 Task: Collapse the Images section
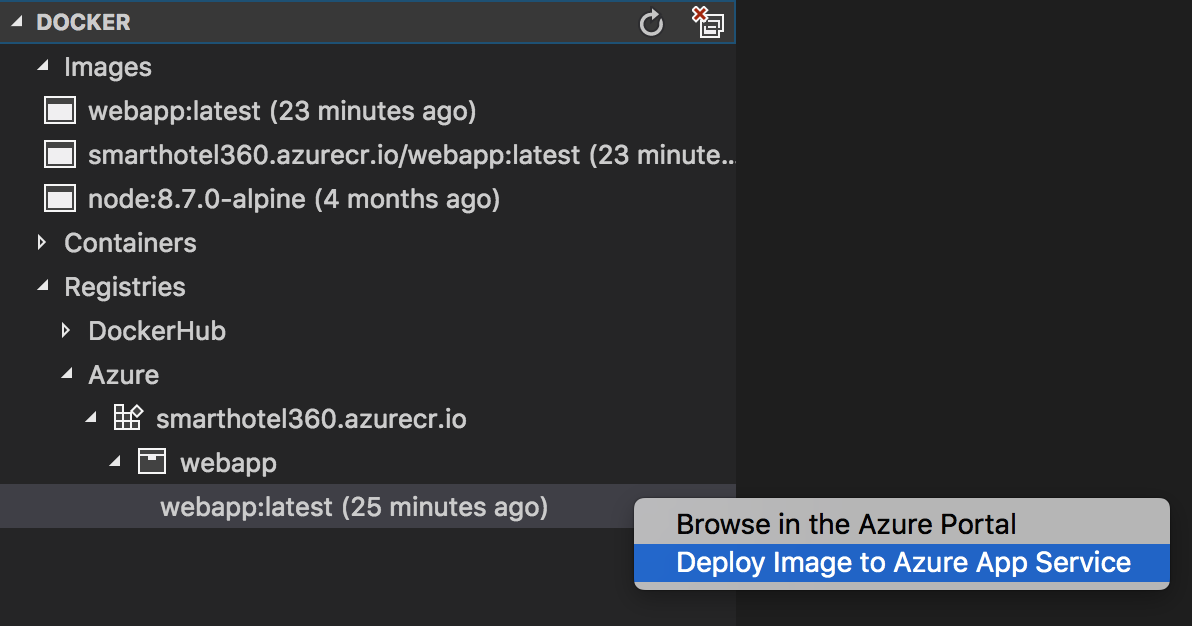point(43,66)
